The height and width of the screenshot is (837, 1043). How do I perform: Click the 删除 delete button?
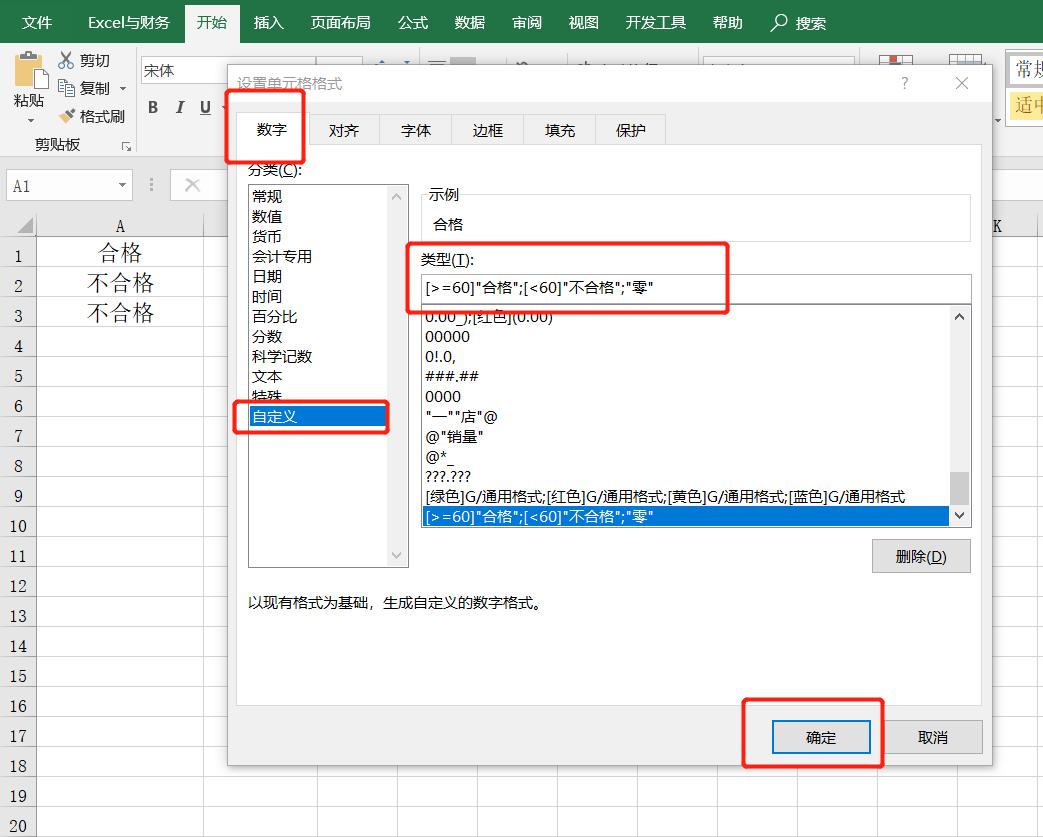pos(920,555)
